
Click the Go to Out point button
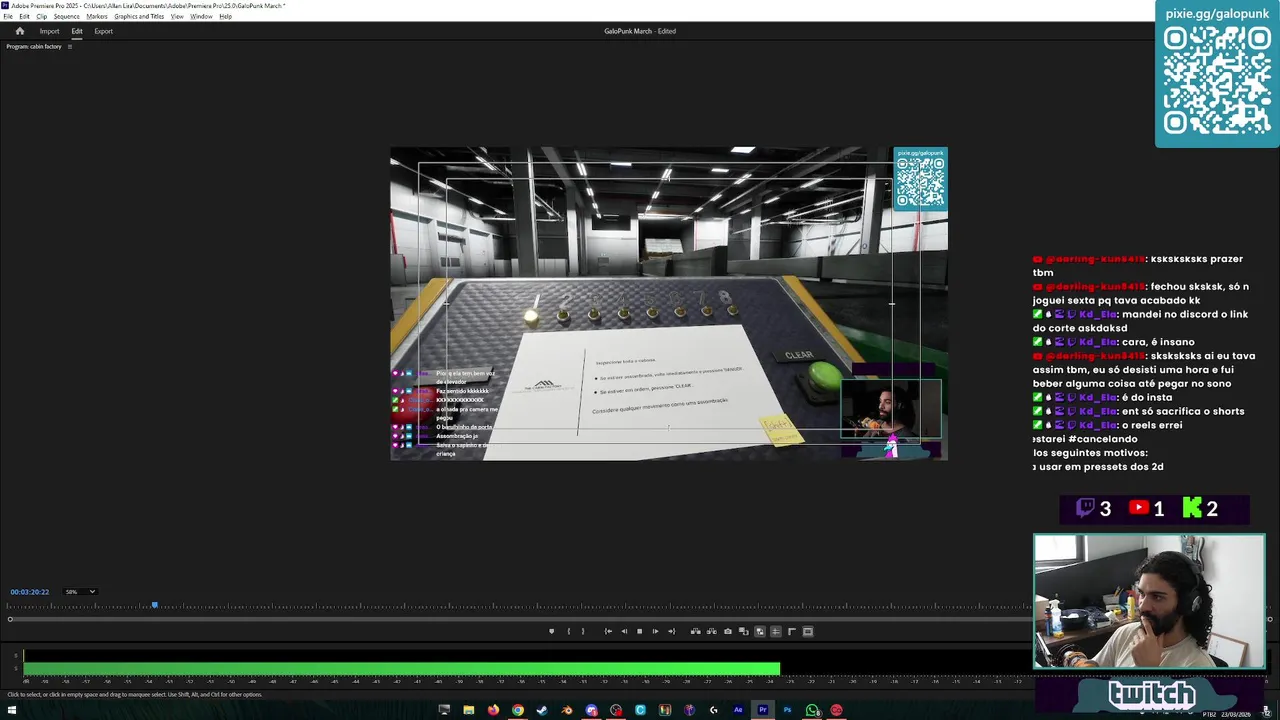tap(672, 631)
